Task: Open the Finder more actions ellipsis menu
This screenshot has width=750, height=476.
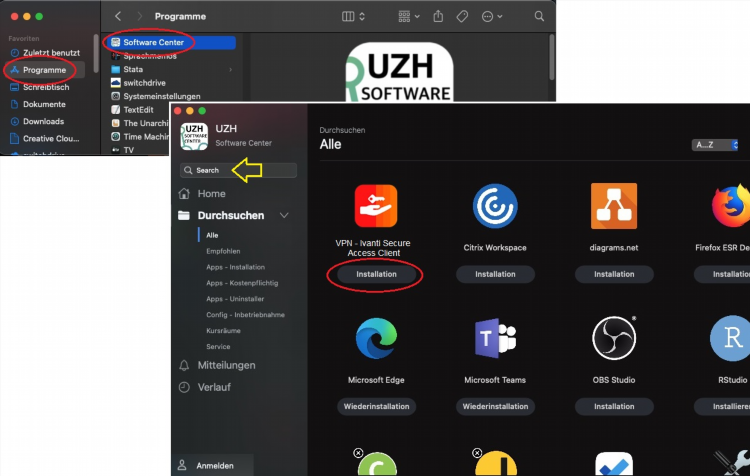Action: (x=492, y=16)
